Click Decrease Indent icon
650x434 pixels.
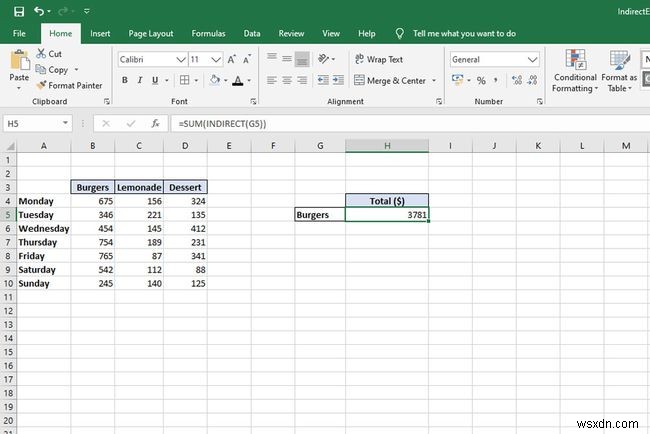point(323,80)
